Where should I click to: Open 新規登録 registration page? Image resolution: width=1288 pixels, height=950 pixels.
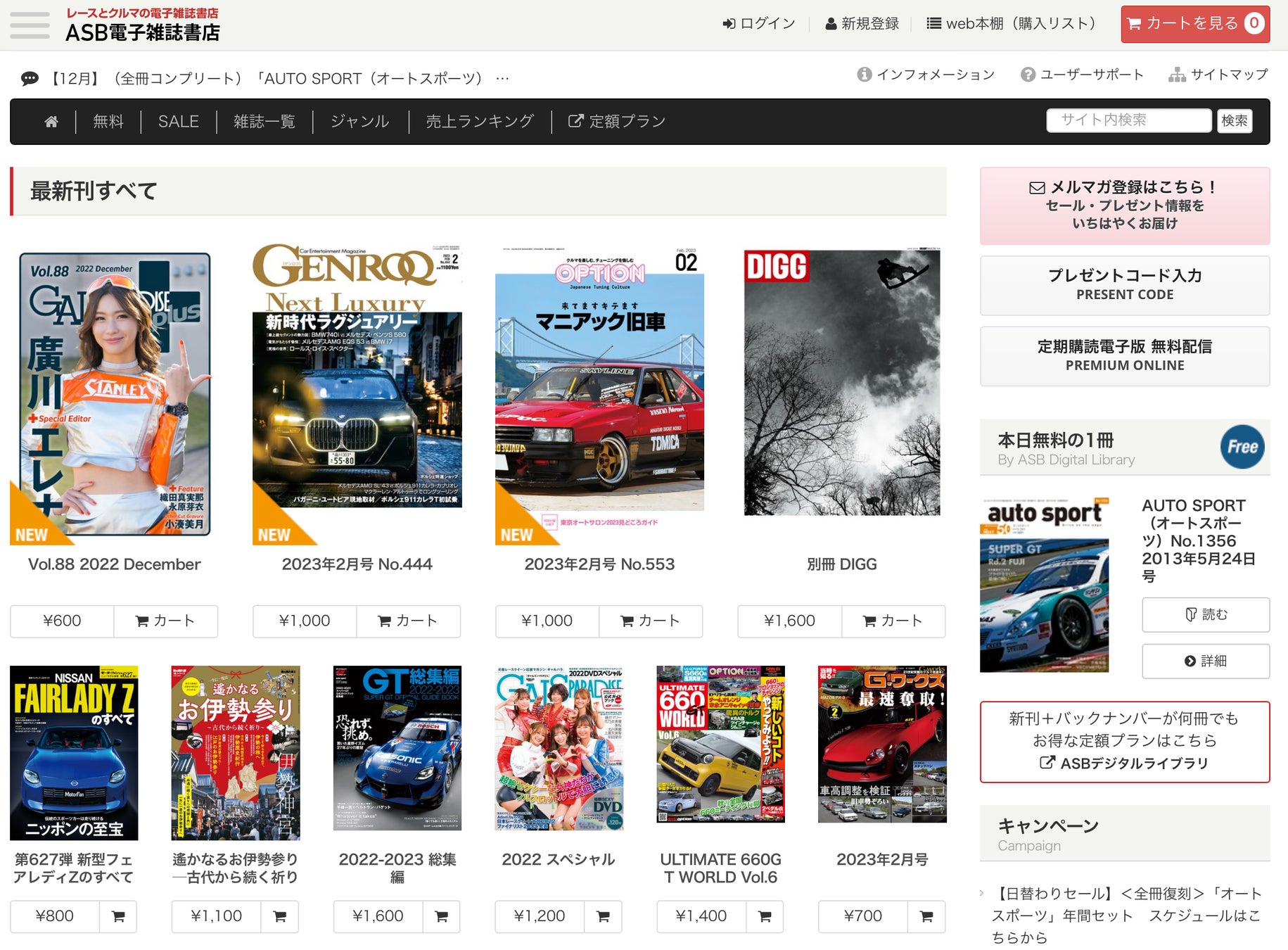(862, 24)
